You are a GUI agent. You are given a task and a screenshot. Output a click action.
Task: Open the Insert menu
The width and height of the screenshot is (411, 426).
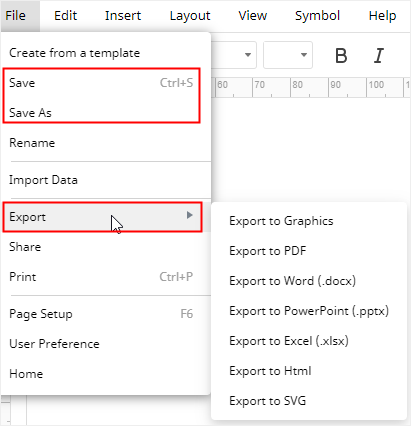(123, 15)
